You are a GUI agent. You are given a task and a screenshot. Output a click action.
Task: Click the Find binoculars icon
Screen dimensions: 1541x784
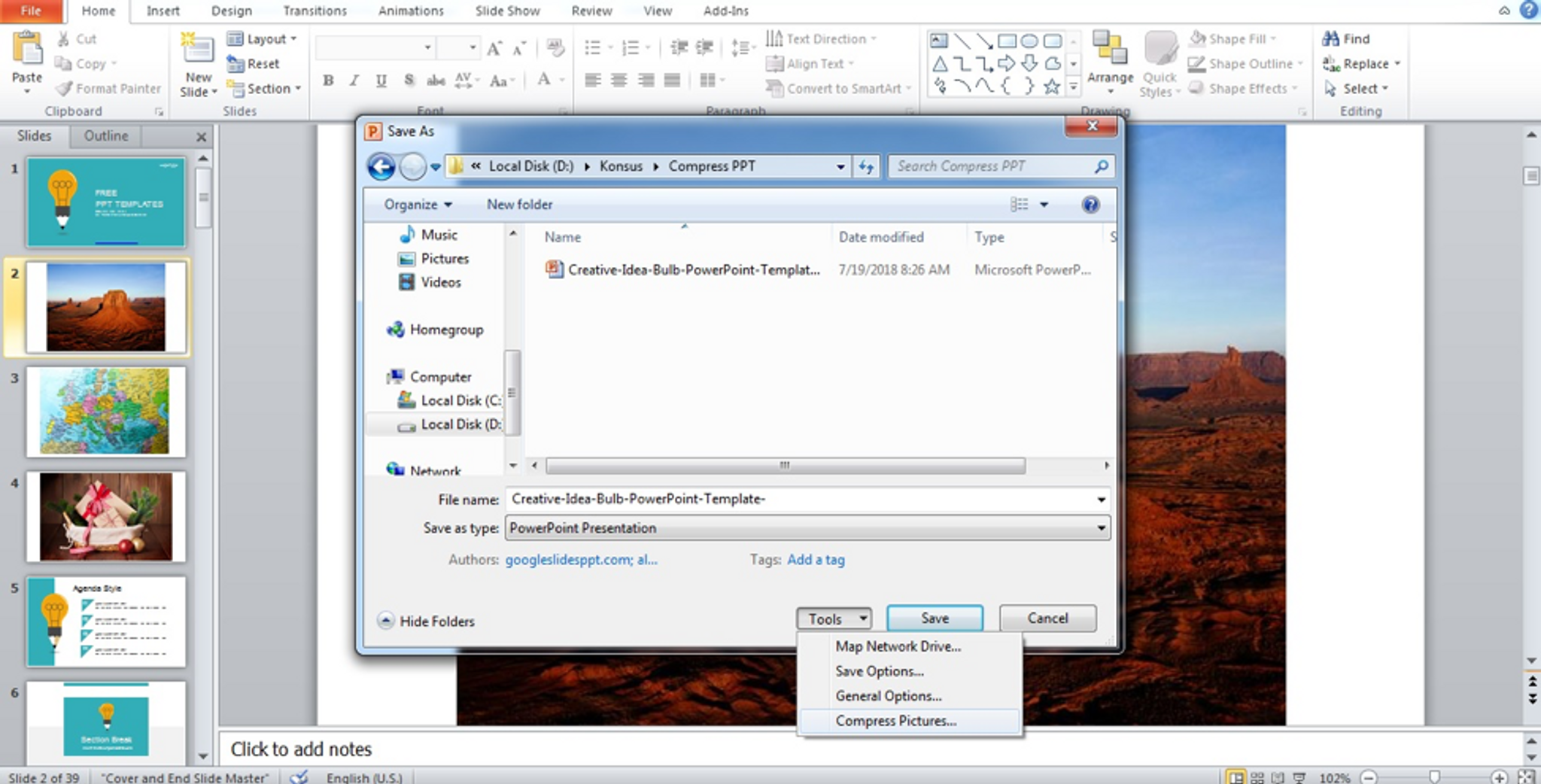[x=1331, y=38]
